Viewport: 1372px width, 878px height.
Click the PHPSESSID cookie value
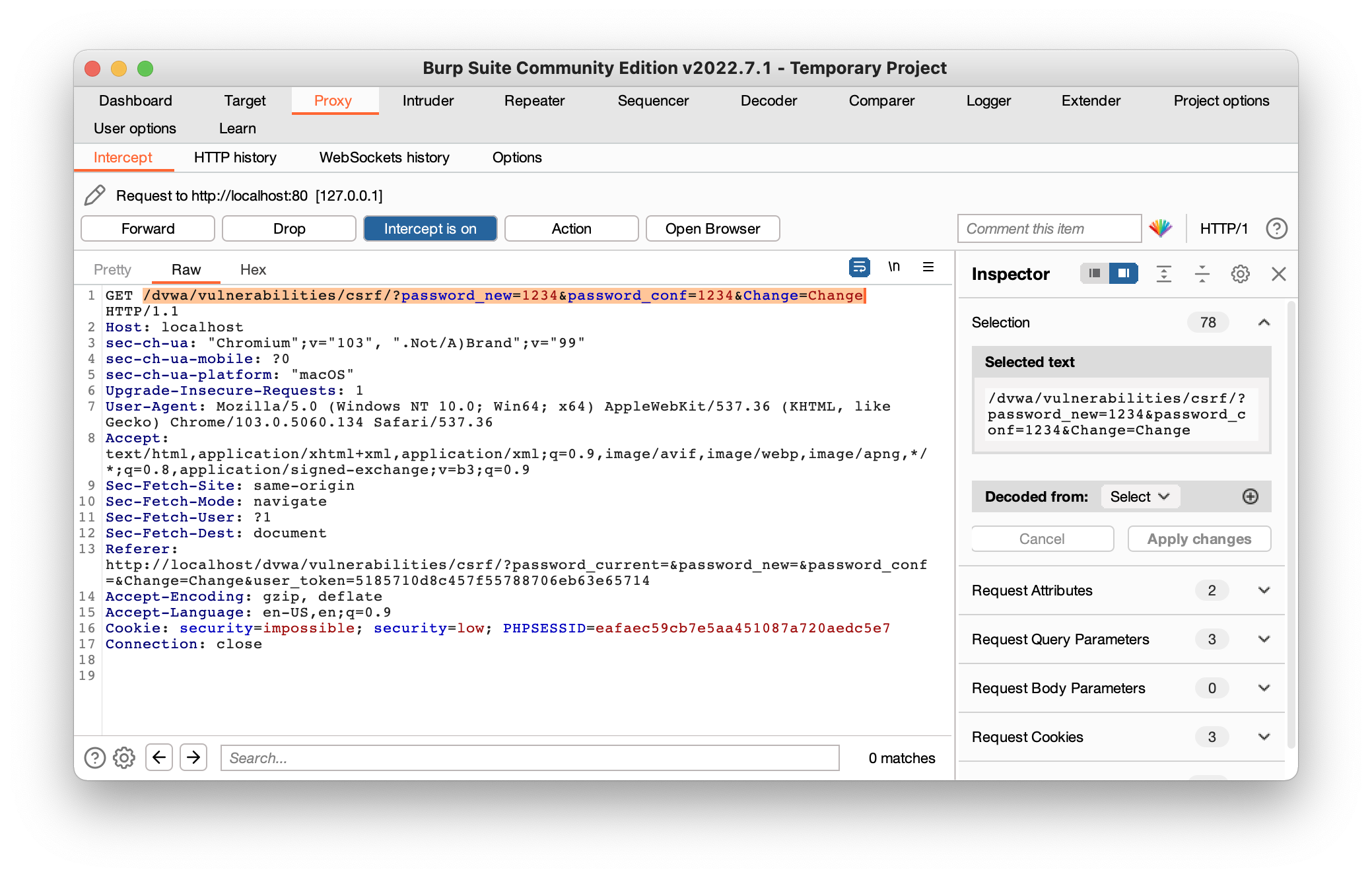(743, 628)
